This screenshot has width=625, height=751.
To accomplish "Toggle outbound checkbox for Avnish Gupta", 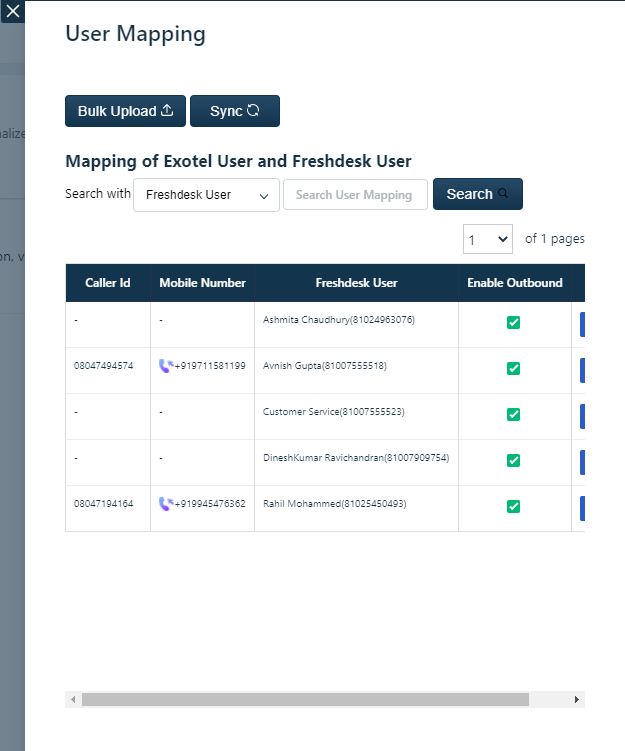I will [513, 369].
